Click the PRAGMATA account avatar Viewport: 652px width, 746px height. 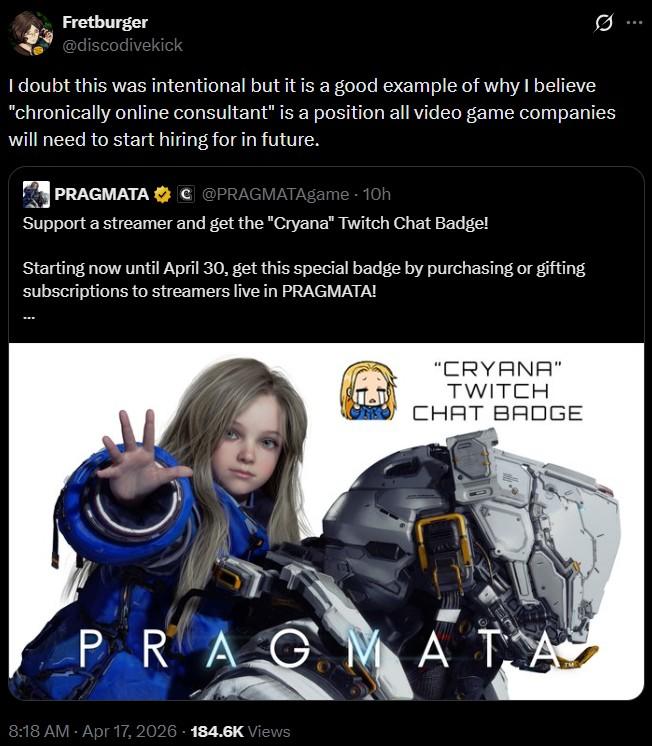point(36,194)
